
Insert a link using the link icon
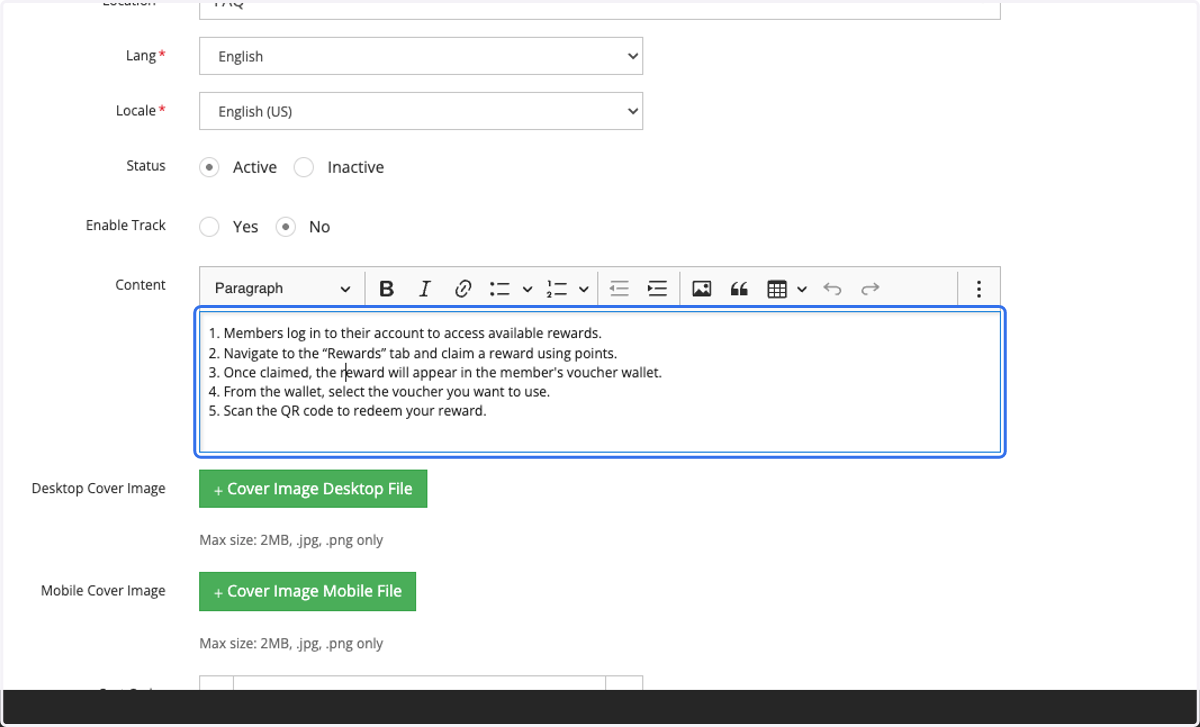(x=463, y=289)
